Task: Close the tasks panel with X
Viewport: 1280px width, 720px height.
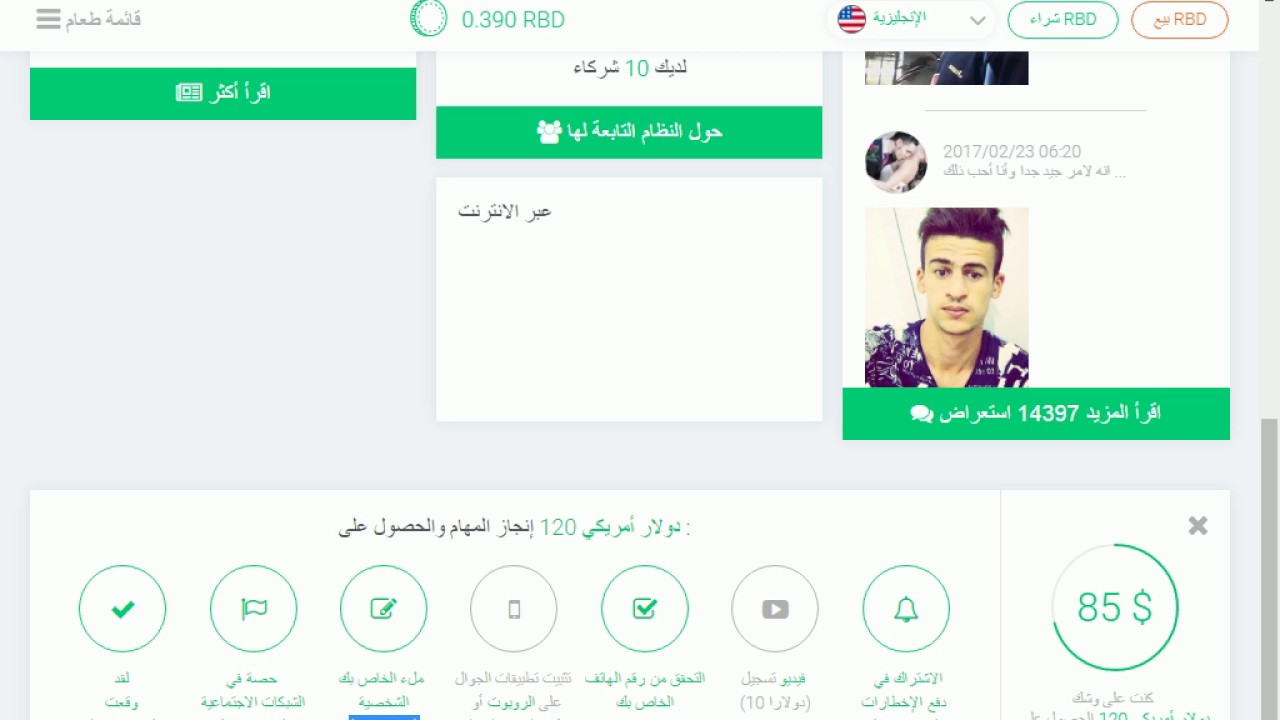Action: click(x=1198, y=526)
